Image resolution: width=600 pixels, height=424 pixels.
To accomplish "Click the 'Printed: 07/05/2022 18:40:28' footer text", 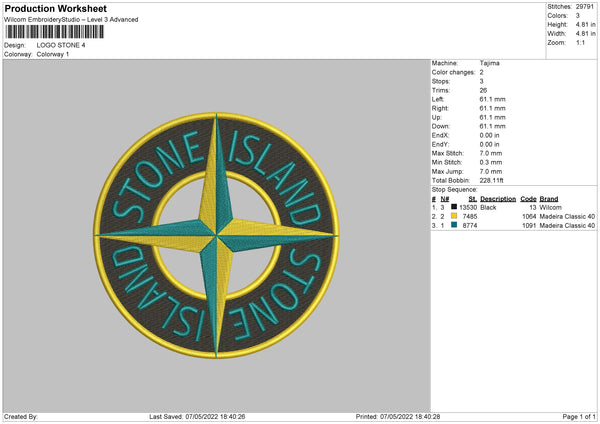I will (398, 417).
